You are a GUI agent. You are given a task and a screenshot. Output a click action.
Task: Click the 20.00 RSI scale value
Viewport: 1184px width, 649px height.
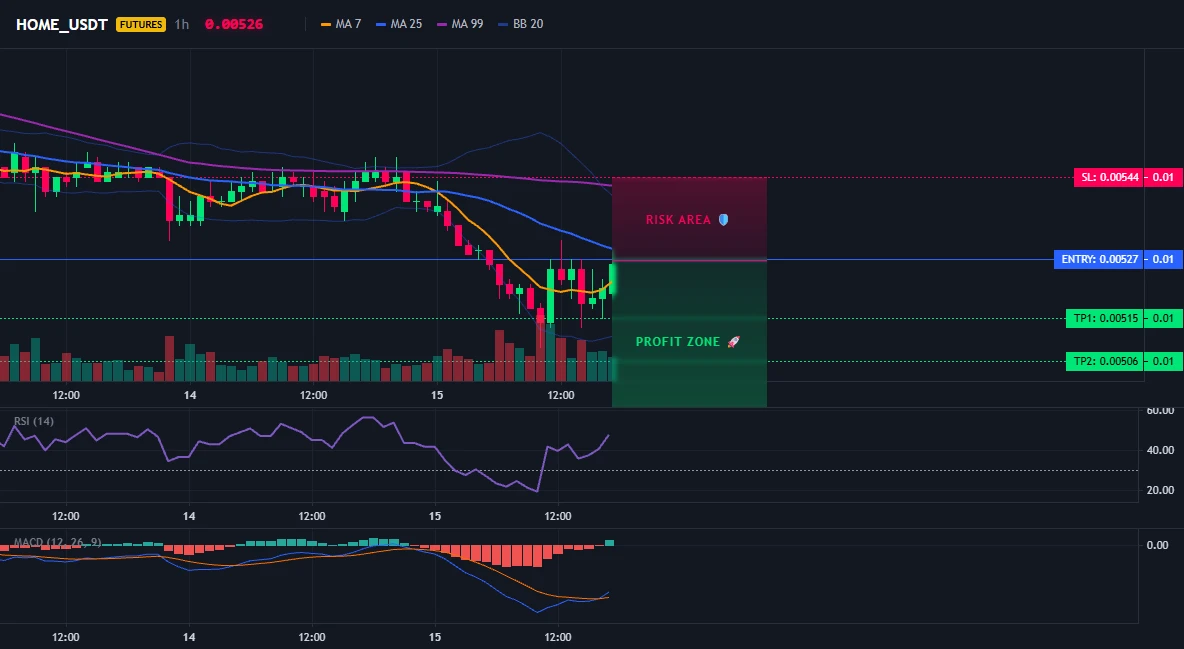pos(1160,490)
